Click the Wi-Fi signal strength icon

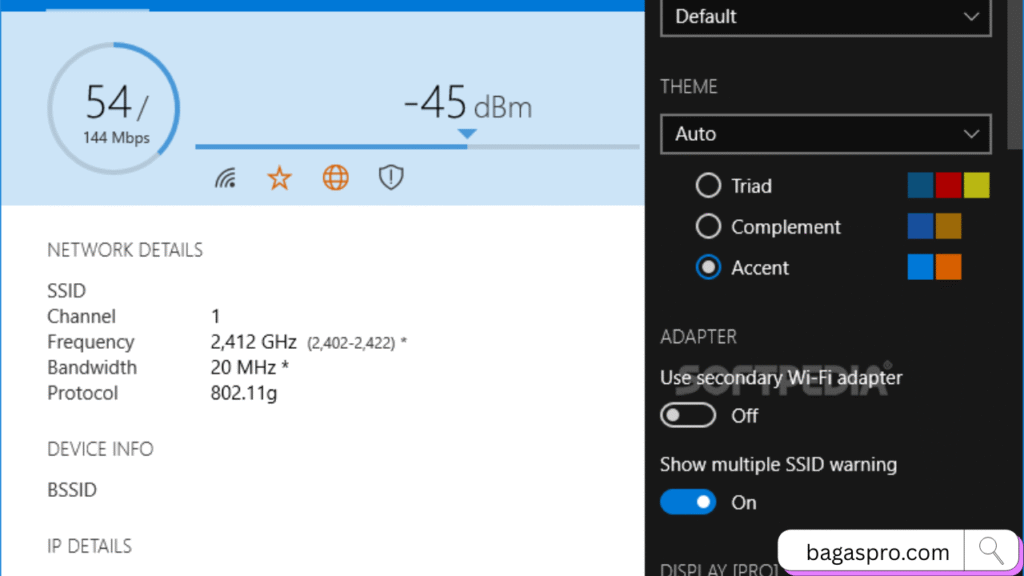(x=226, y=179)
